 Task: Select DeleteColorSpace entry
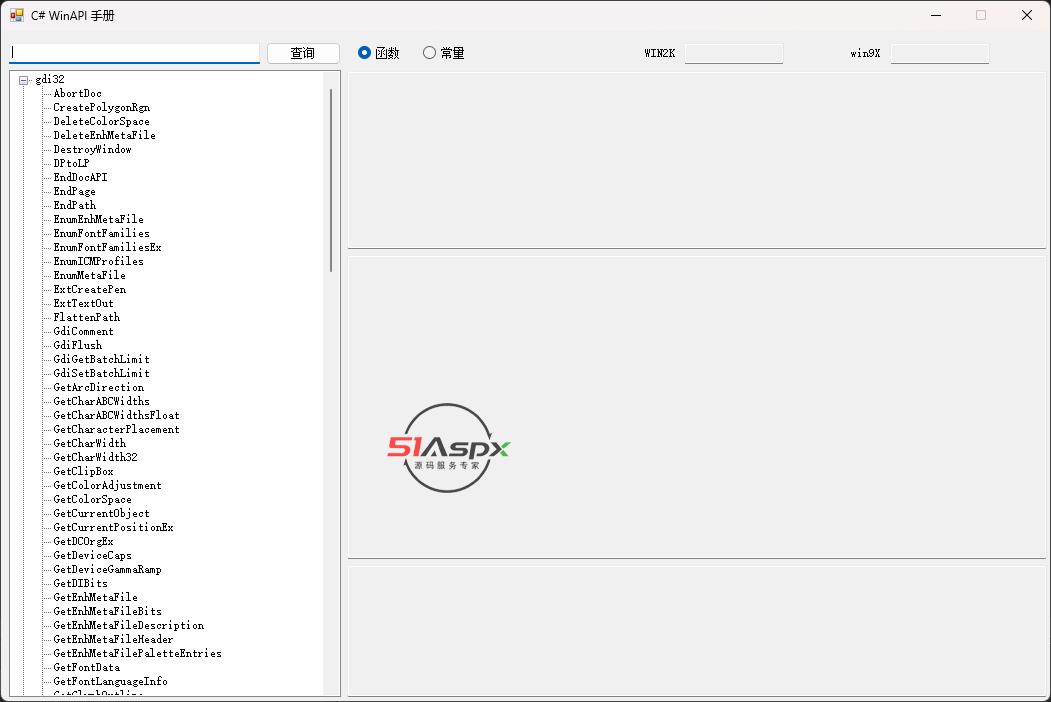tap(101, 121)
